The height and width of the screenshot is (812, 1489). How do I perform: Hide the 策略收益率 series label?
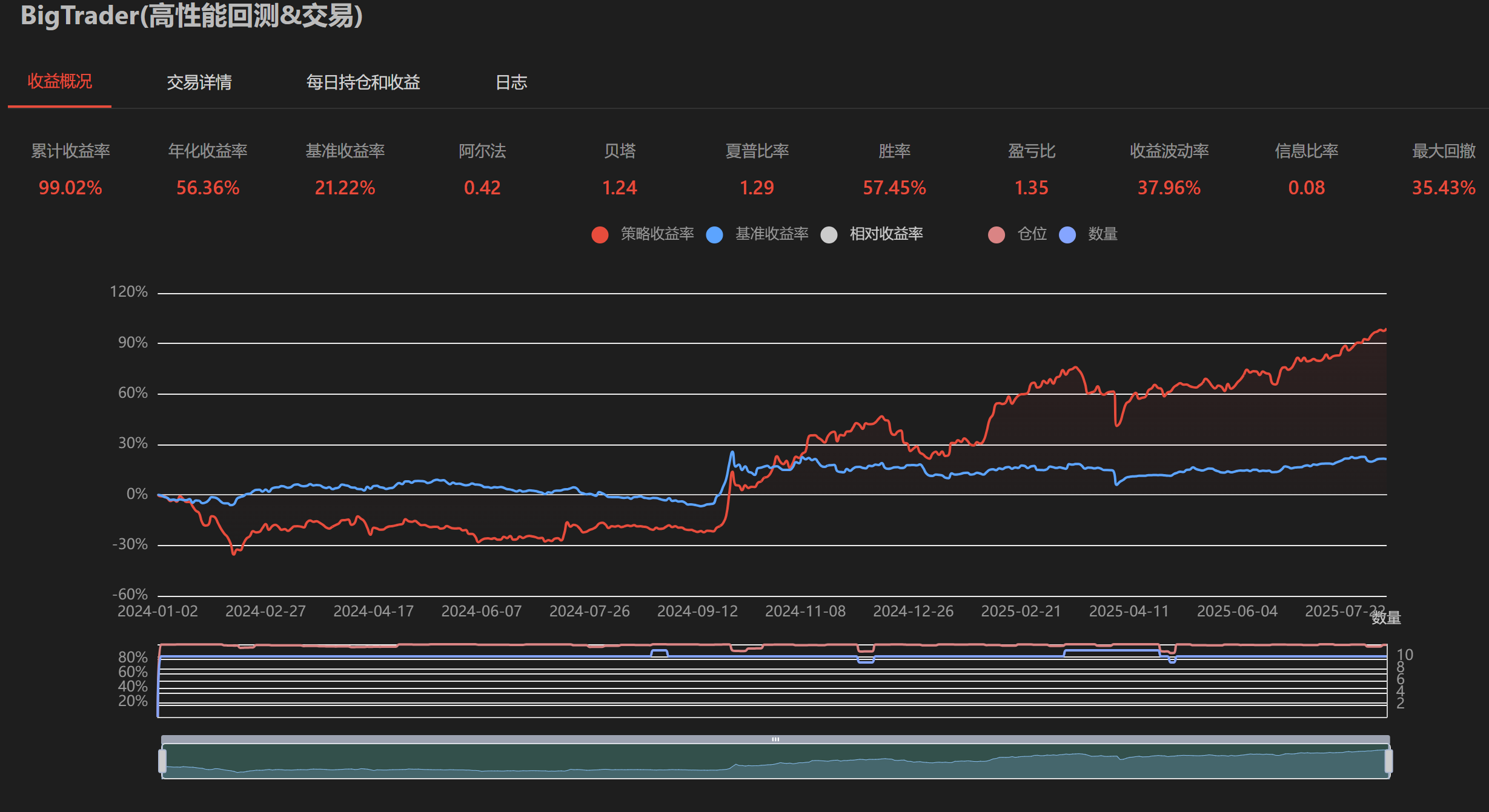tap(657, 234)
